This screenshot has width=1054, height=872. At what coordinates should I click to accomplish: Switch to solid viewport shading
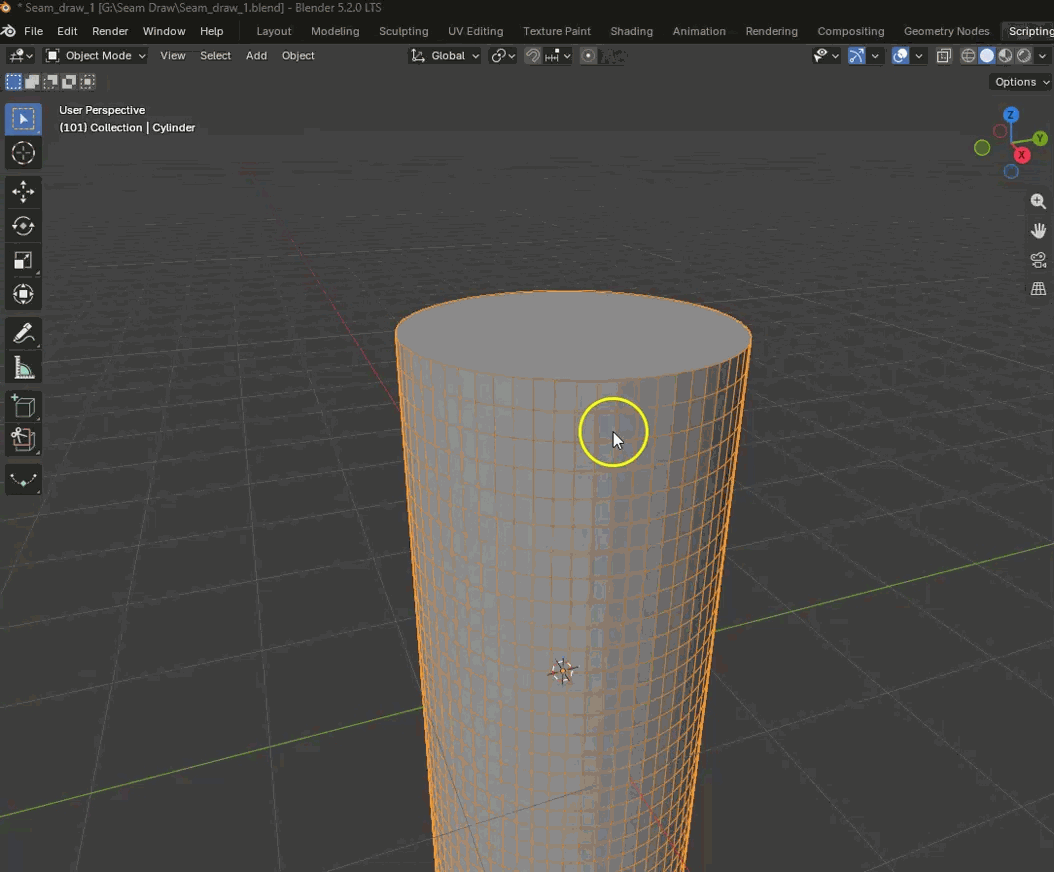987,56
